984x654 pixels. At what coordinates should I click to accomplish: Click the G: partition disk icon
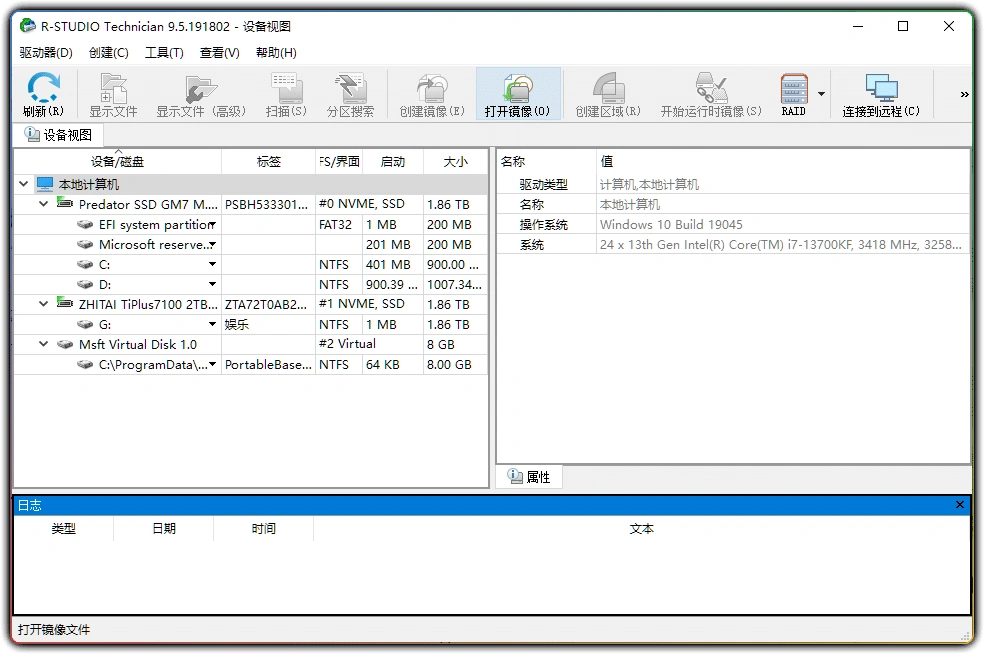click(x=85, y=324)
